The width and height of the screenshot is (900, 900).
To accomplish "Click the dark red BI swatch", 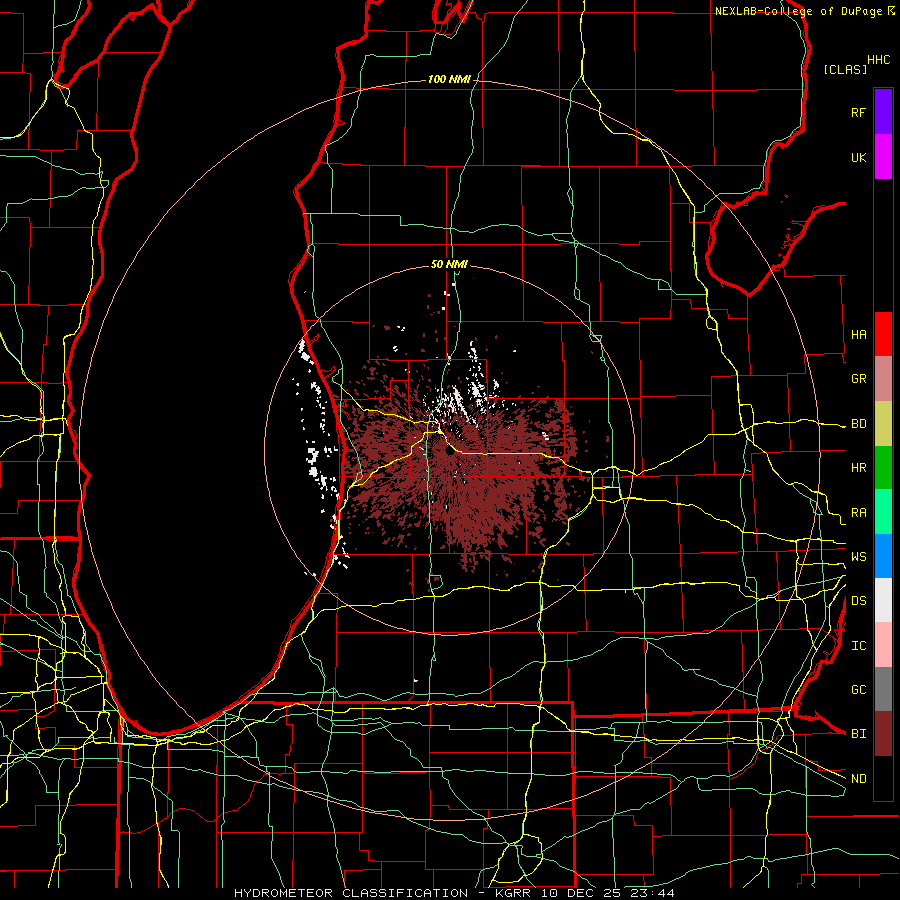I will coord(883,734).
